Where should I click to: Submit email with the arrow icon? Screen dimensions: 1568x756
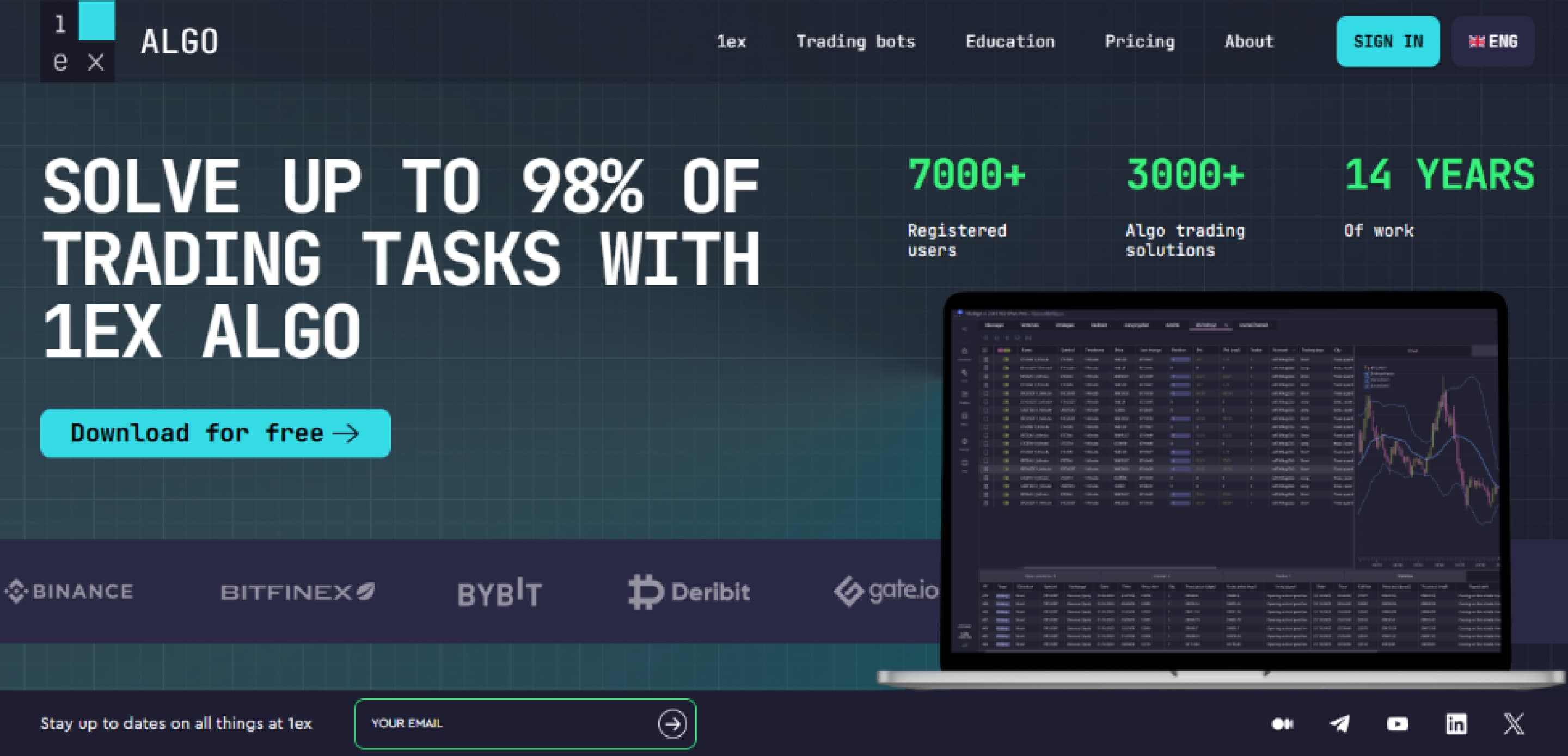point(672,724)
